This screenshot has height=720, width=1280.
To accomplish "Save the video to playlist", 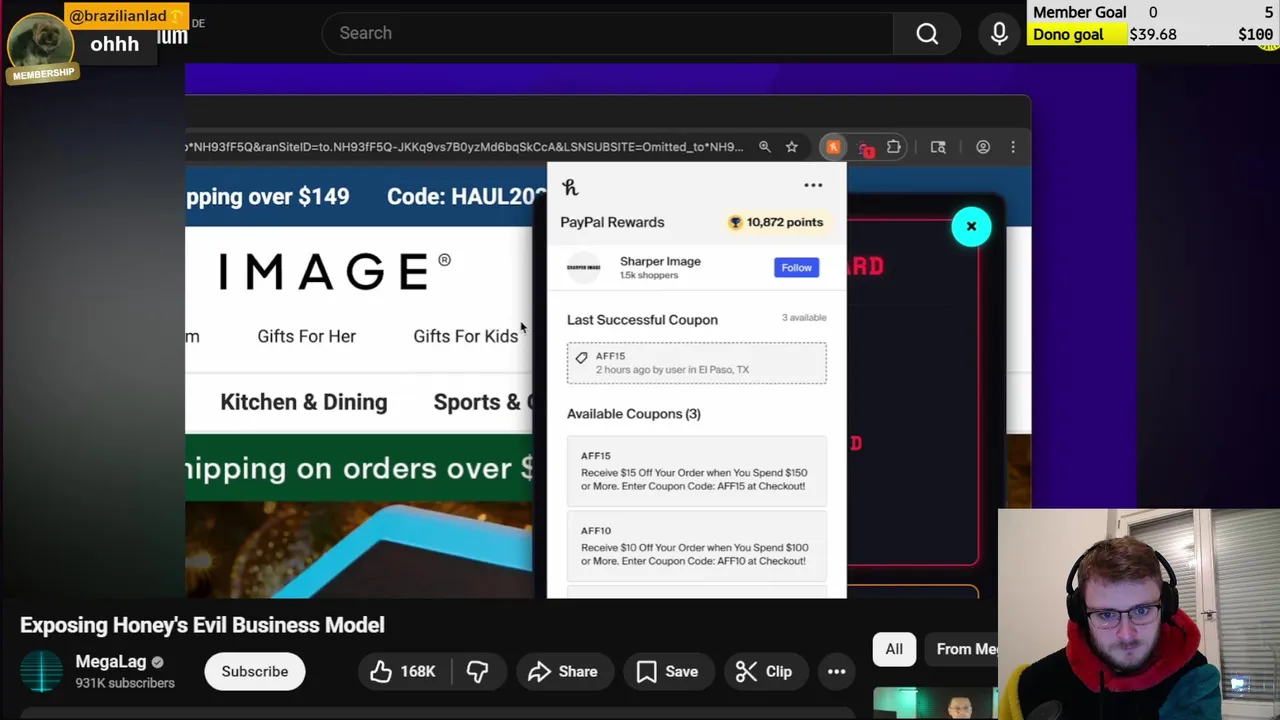I will tap(667, 671).
